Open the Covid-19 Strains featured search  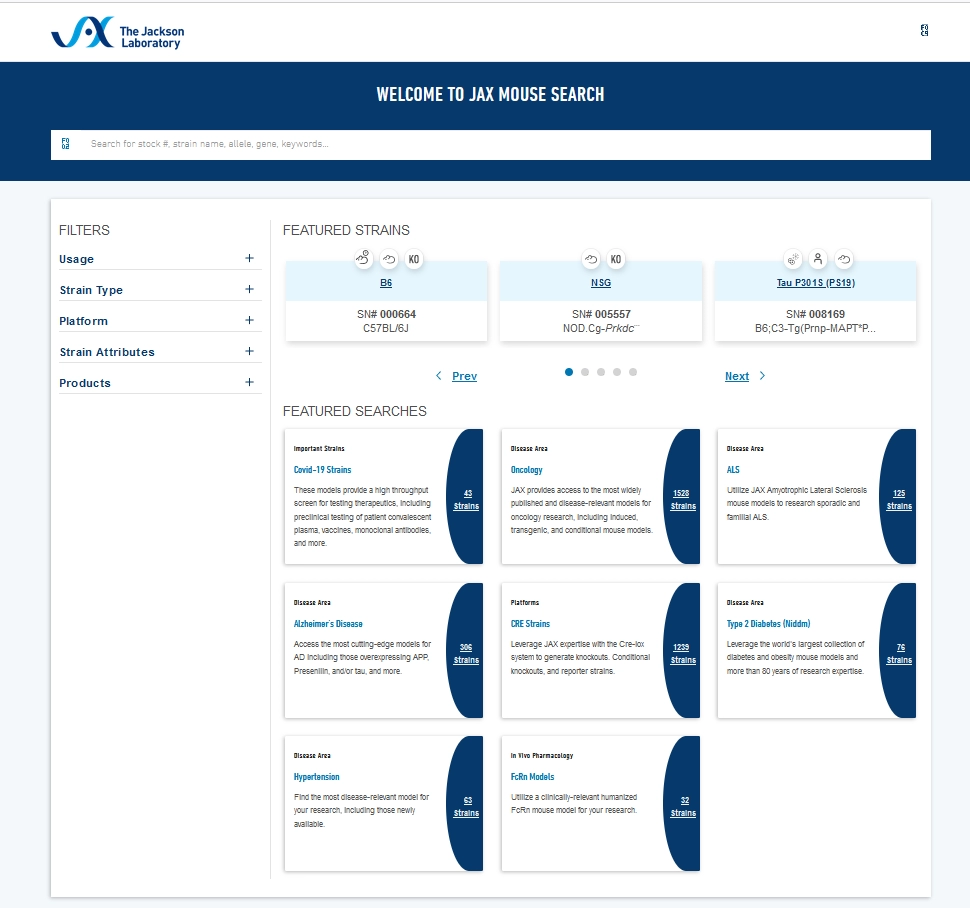[322, 469]
